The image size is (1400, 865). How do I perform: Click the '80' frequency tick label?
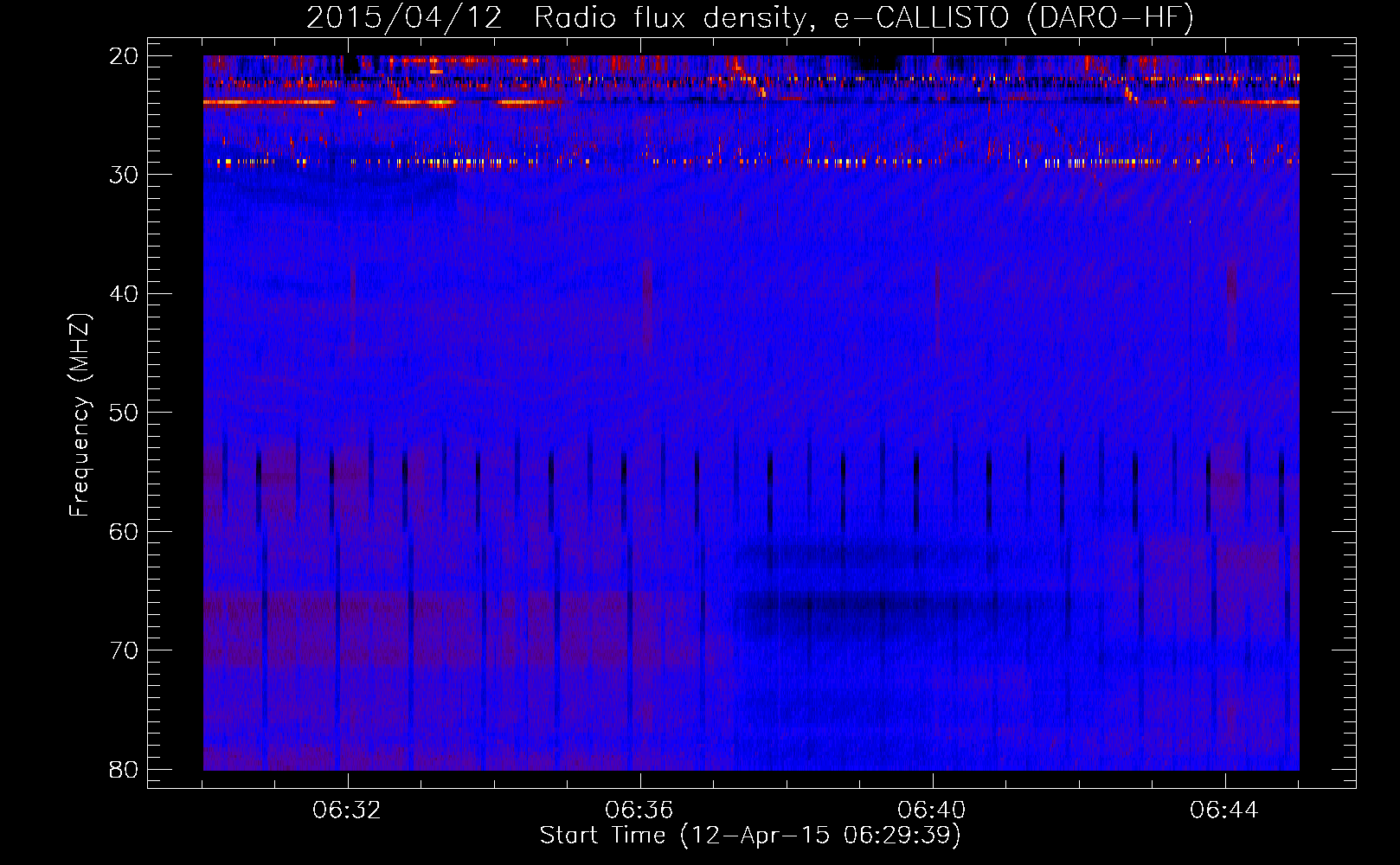click(125, 769)
